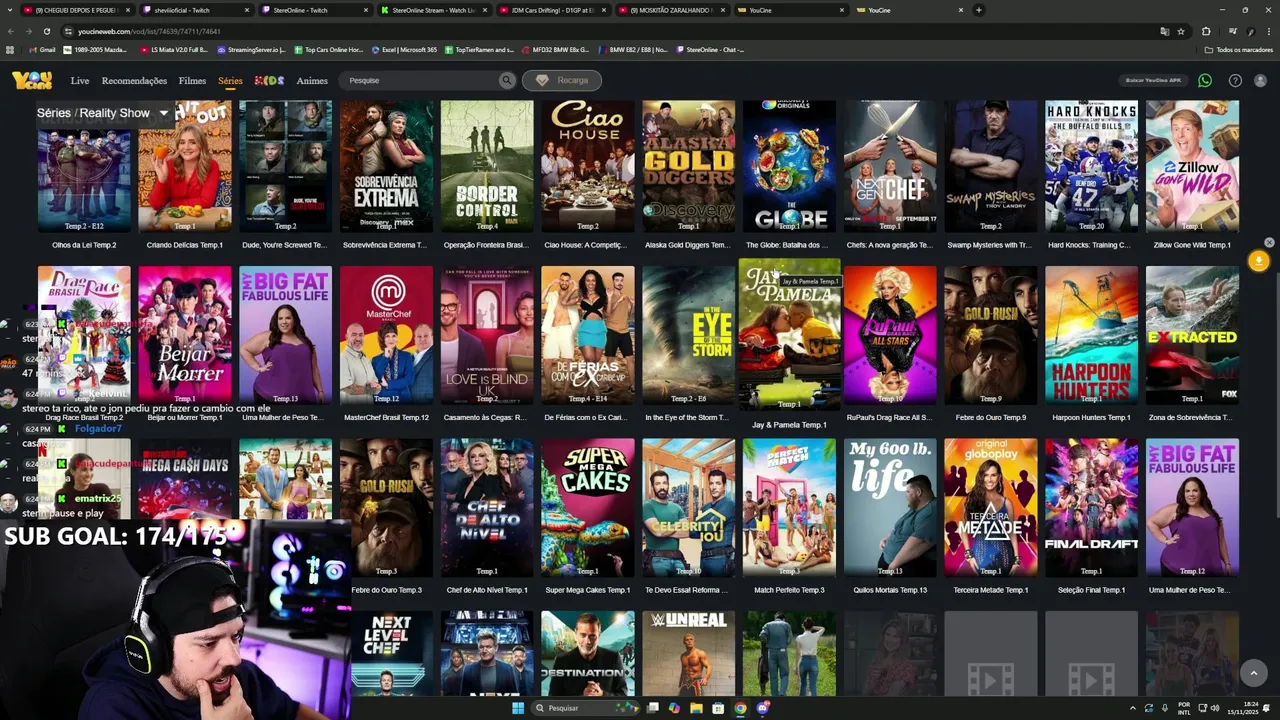Open Discord from the taskbar
This screenshot has height=720, width=1280.
pyautogui.click(x=762, y=708)
